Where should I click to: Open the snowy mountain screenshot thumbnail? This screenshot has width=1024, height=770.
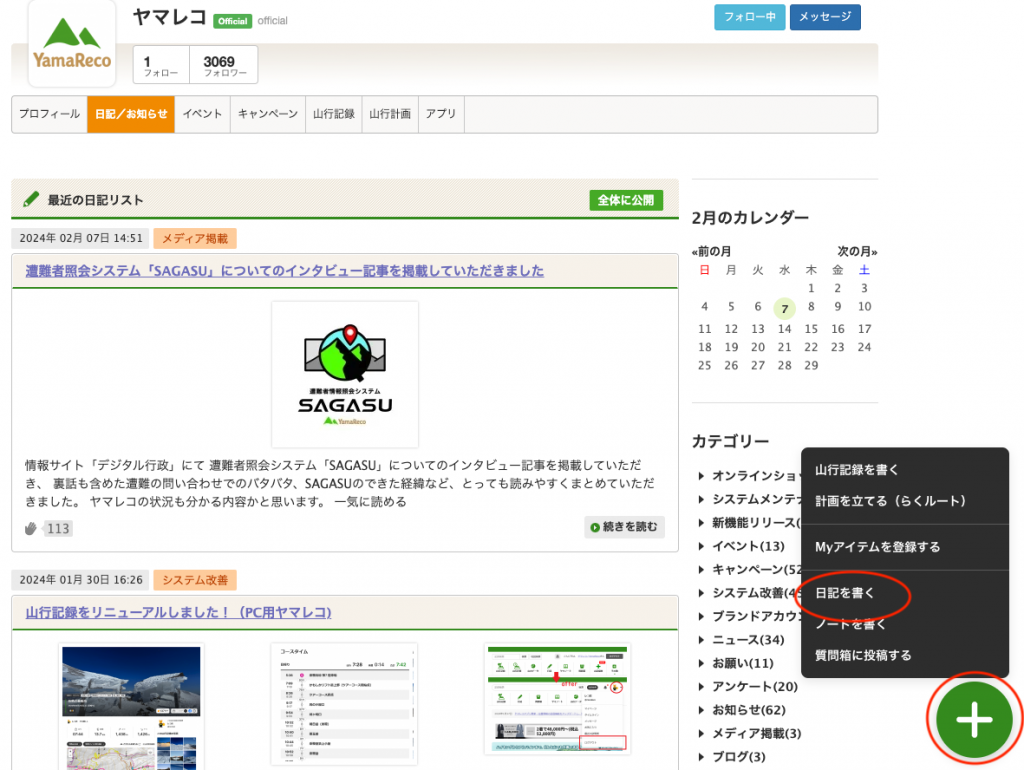click(131, 706)
